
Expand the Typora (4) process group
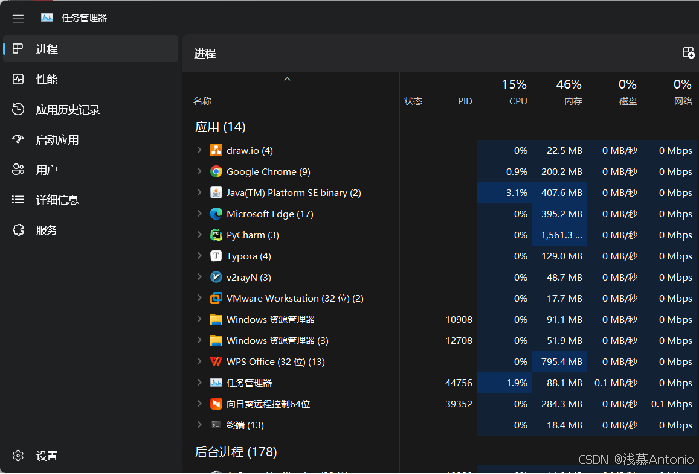click(200, 256)
